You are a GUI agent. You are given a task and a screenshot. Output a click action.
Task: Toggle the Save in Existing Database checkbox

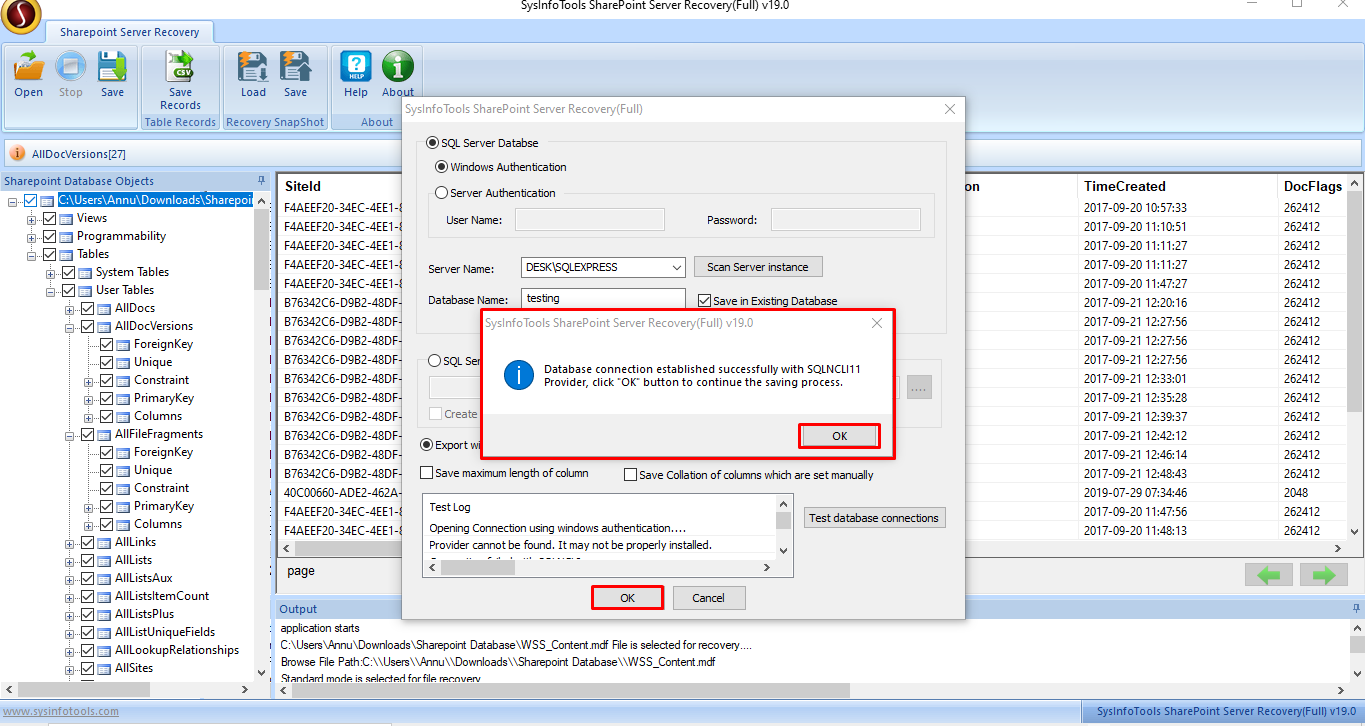[x=705, y=300]
